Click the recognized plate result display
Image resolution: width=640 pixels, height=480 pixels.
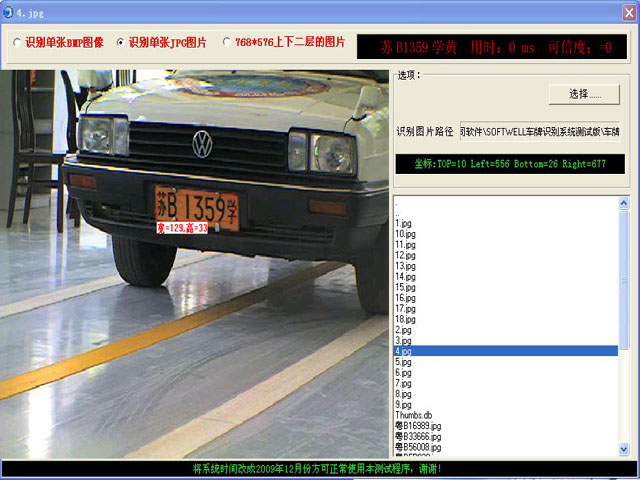click(496, 47)
